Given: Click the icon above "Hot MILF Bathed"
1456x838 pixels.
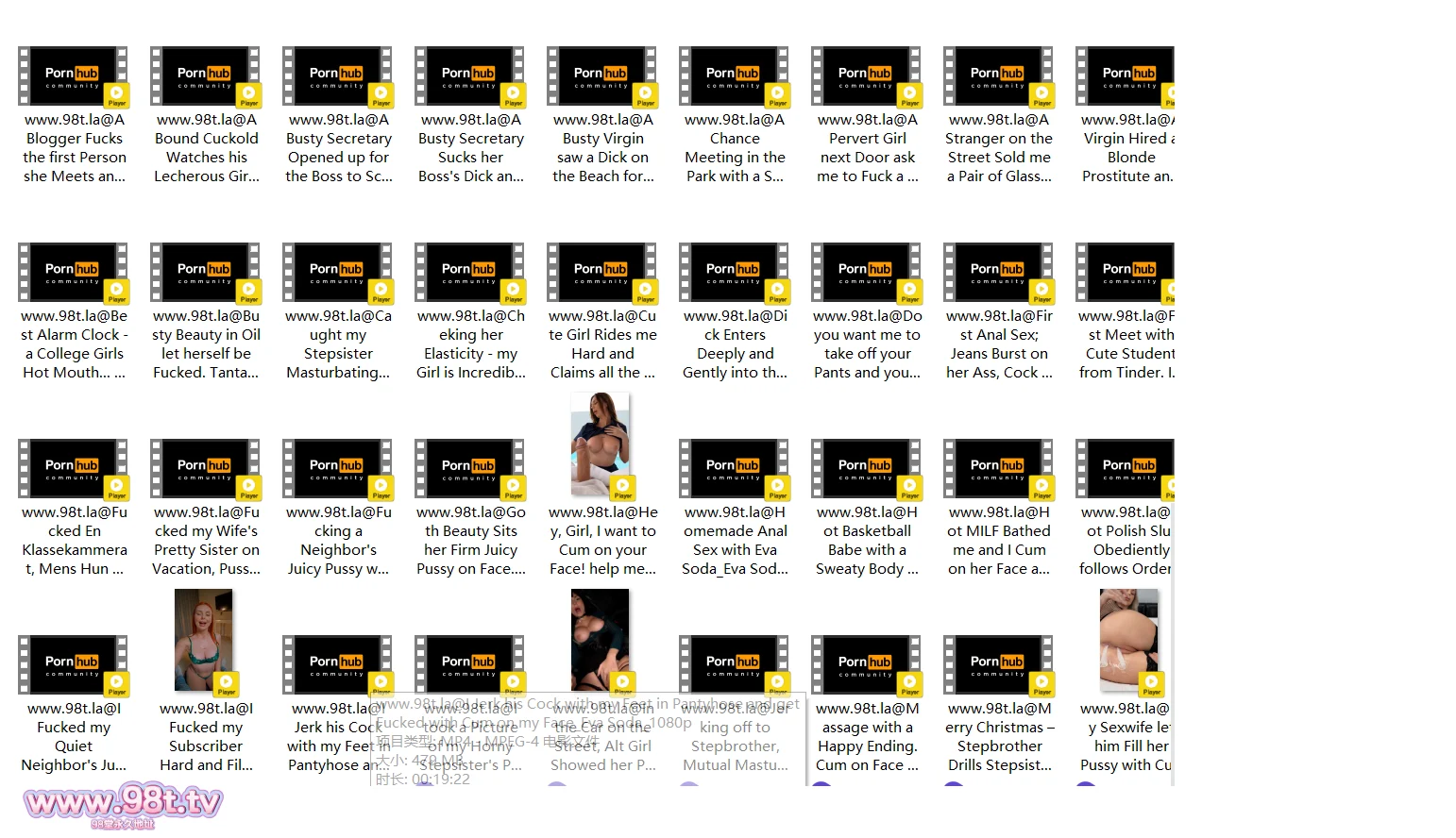Looking at the screenshot, I should pyautogui.click(x=999, y=468).
